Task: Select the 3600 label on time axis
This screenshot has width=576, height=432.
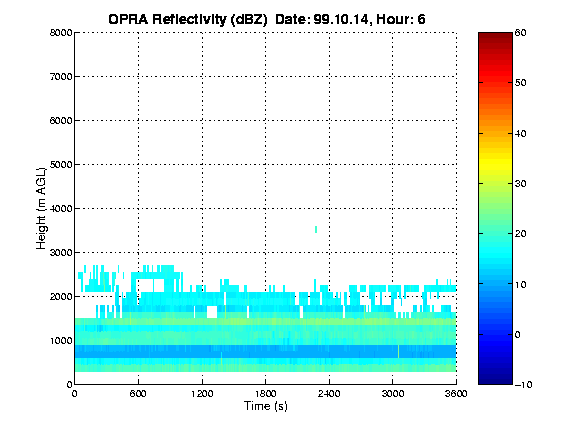Action: point(456,394)
